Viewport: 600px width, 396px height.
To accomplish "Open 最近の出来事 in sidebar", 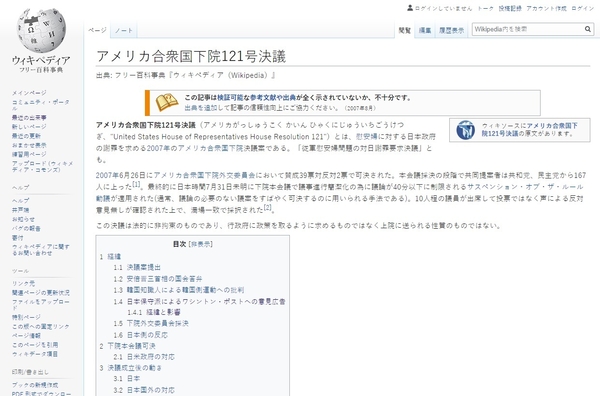I will [29, 117].
